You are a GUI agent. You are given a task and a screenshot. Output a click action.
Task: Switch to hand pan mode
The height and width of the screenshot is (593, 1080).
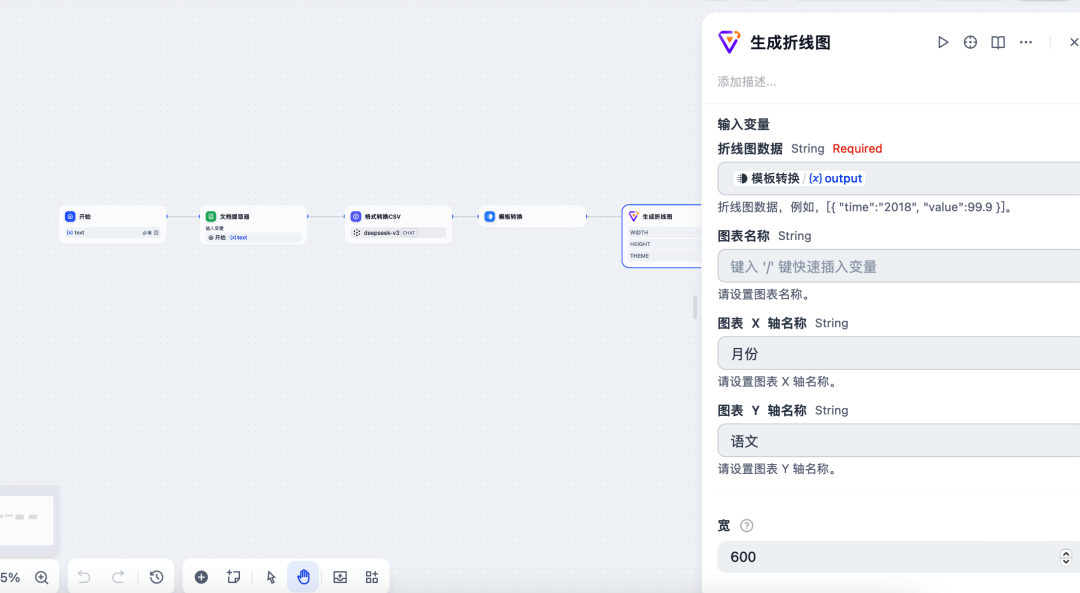point(303,576)
